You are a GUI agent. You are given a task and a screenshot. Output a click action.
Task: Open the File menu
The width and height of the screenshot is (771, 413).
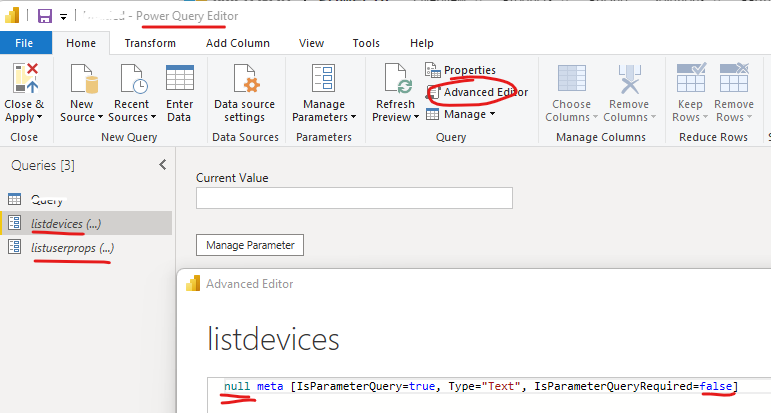24,43
